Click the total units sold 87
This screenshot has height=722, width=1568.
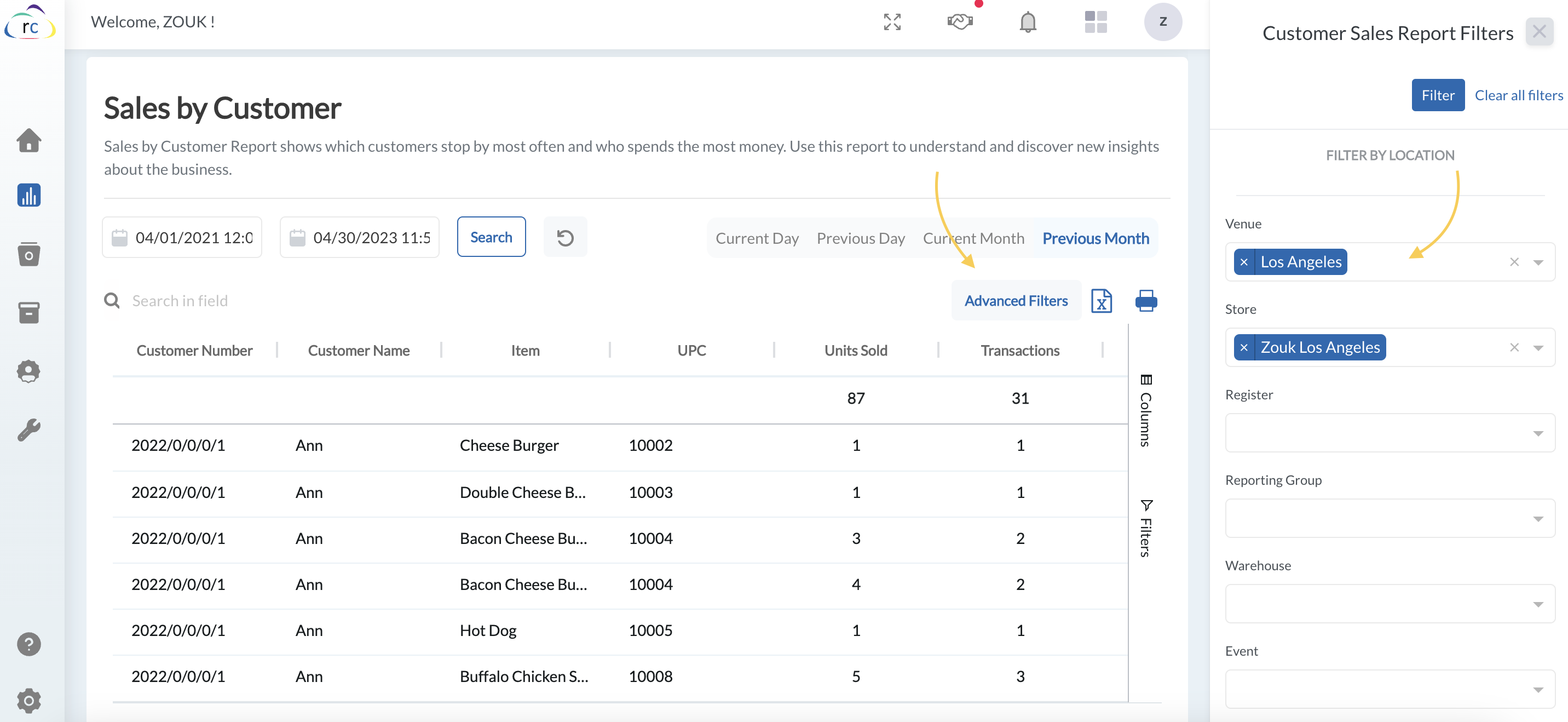coord(855,398)
